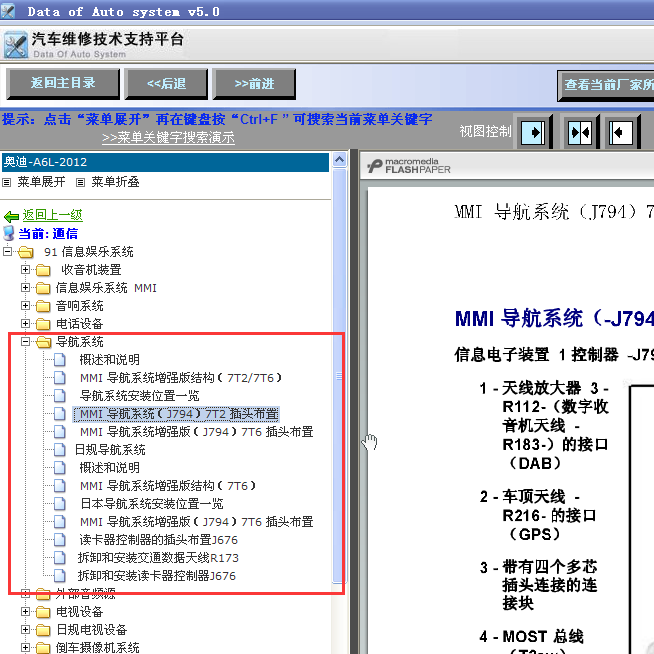Open 读卡器控制器的插头布置J676

click(158, 540)
